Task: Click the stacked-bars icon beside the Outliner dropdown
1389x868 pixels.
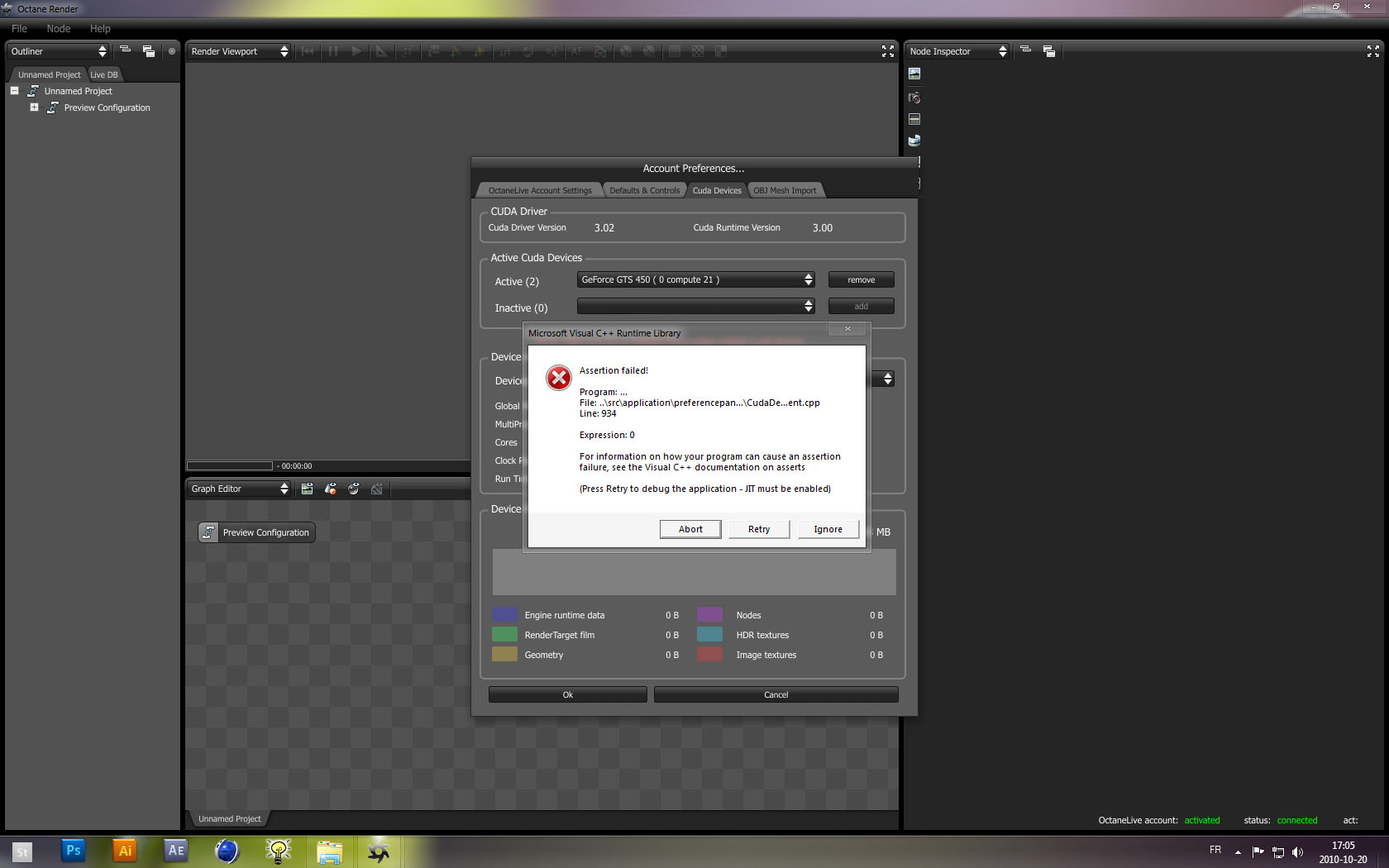Action: [126, 50]
